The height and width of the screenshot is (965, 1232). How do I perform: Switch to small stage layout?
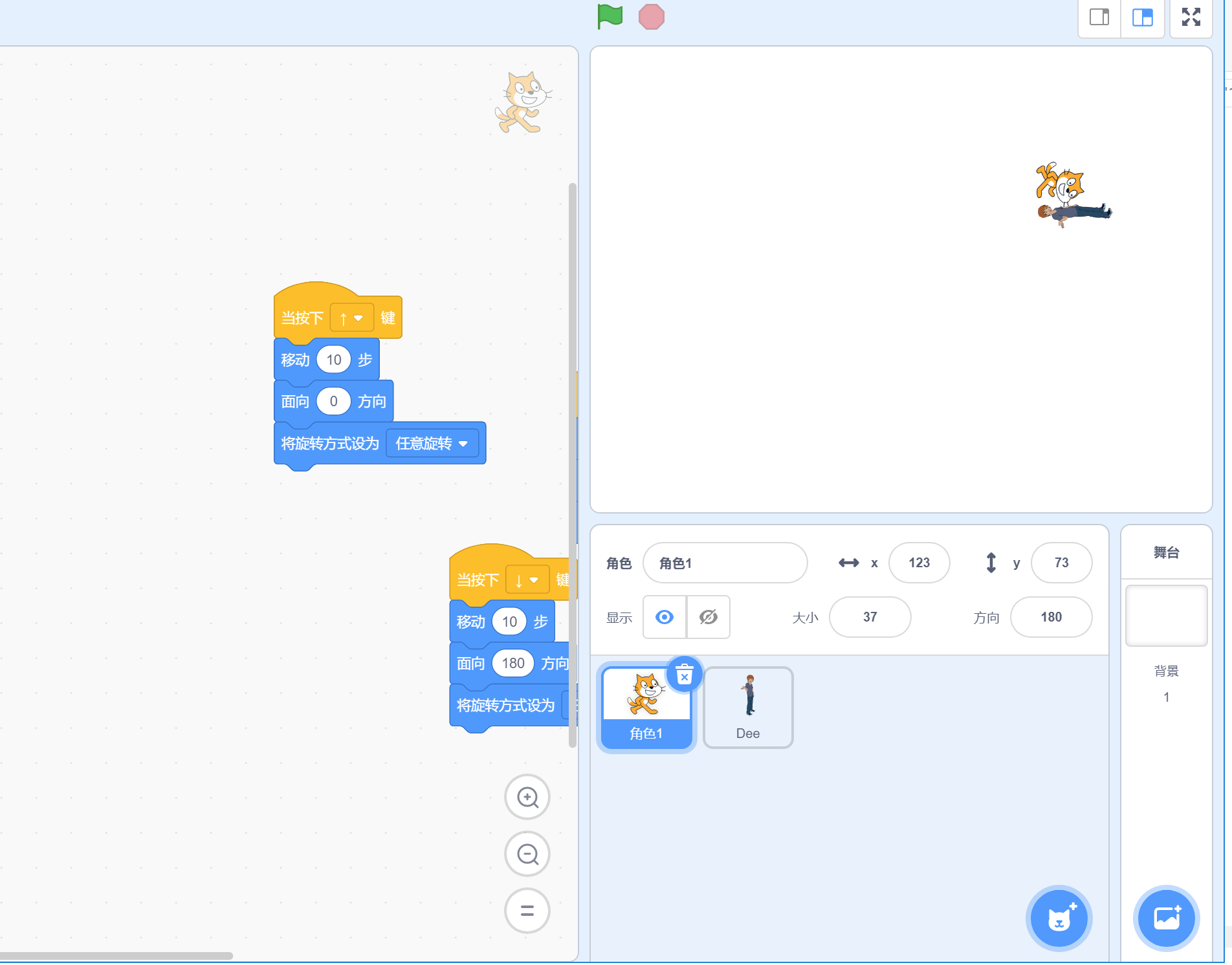click(x=1099, y=17)
